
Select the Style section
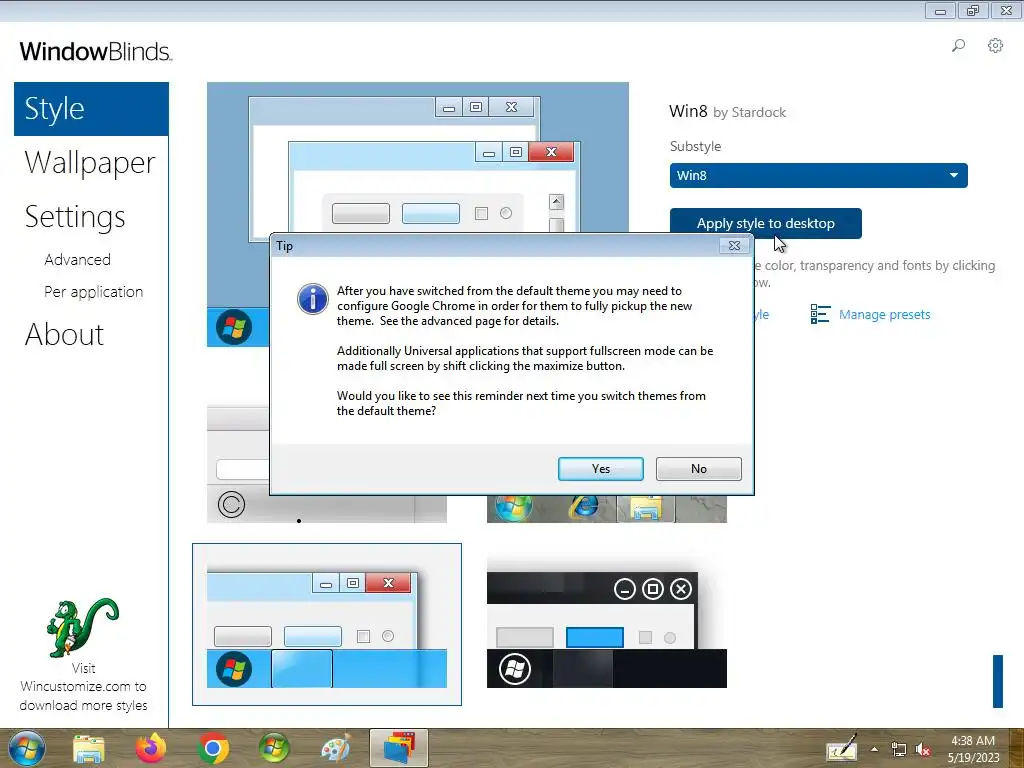point(91,108)
